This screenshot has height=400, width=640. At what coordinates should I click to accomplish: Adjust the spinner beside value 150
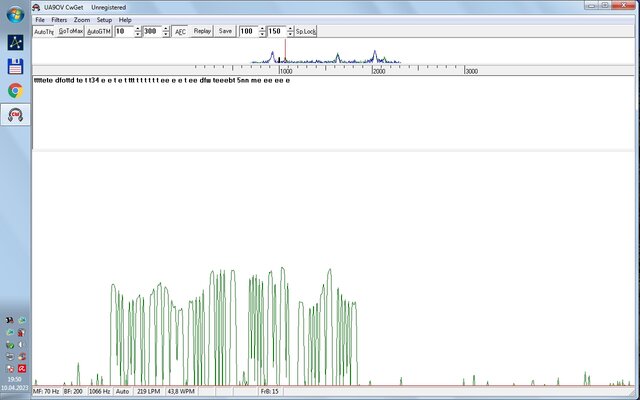(288, 31)
